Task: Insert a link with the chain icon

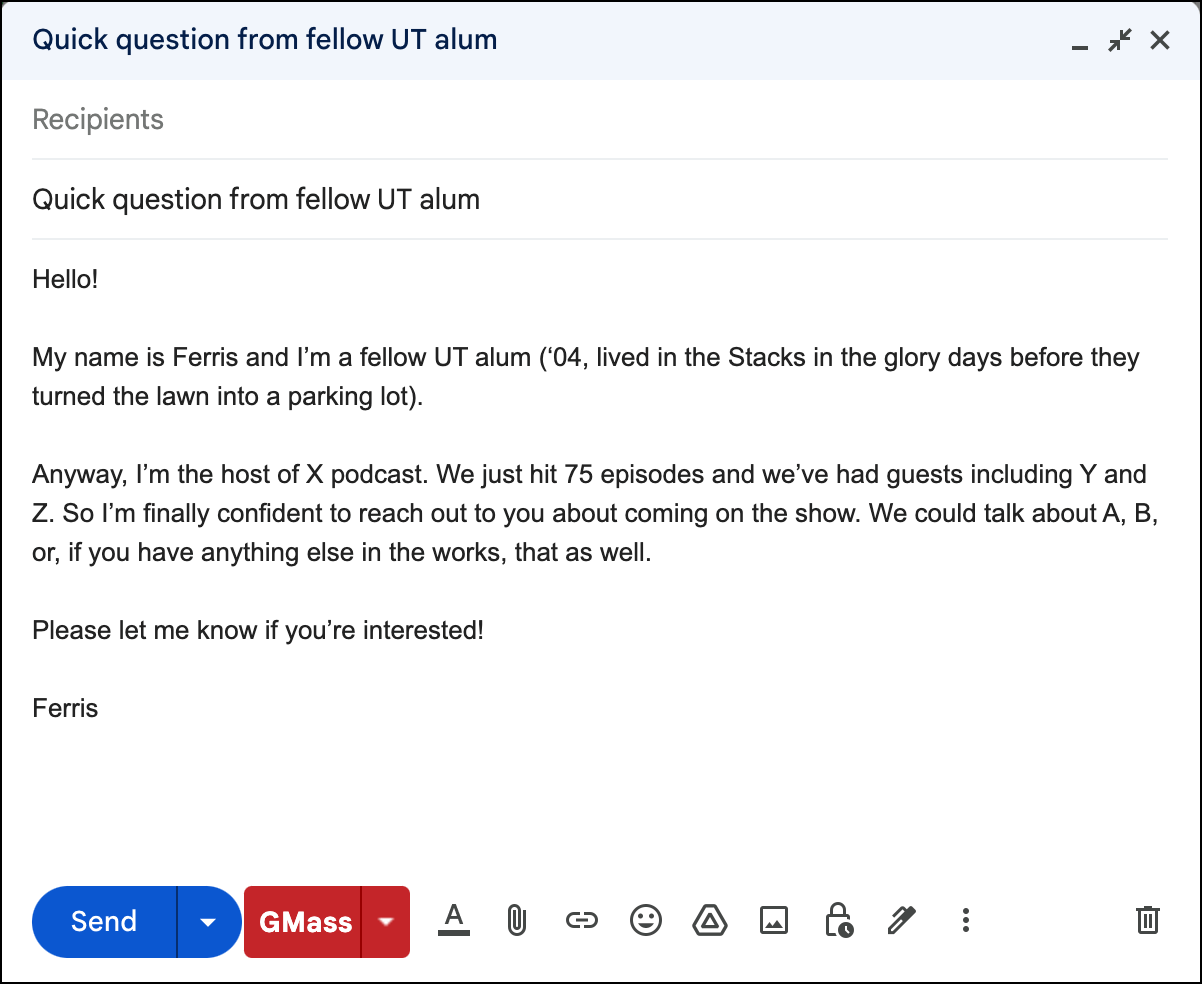Action: coord(582,920)
